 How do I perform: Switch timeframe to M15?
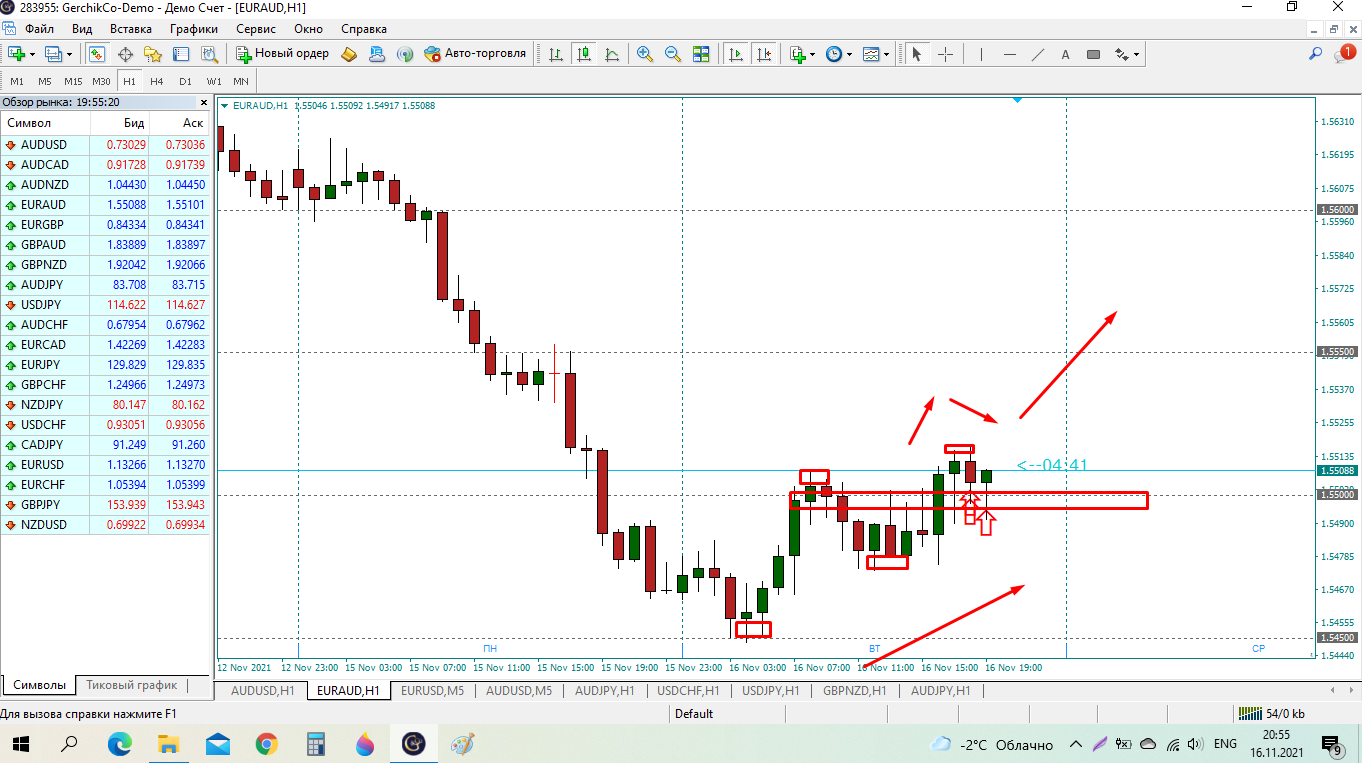point(73,81)
